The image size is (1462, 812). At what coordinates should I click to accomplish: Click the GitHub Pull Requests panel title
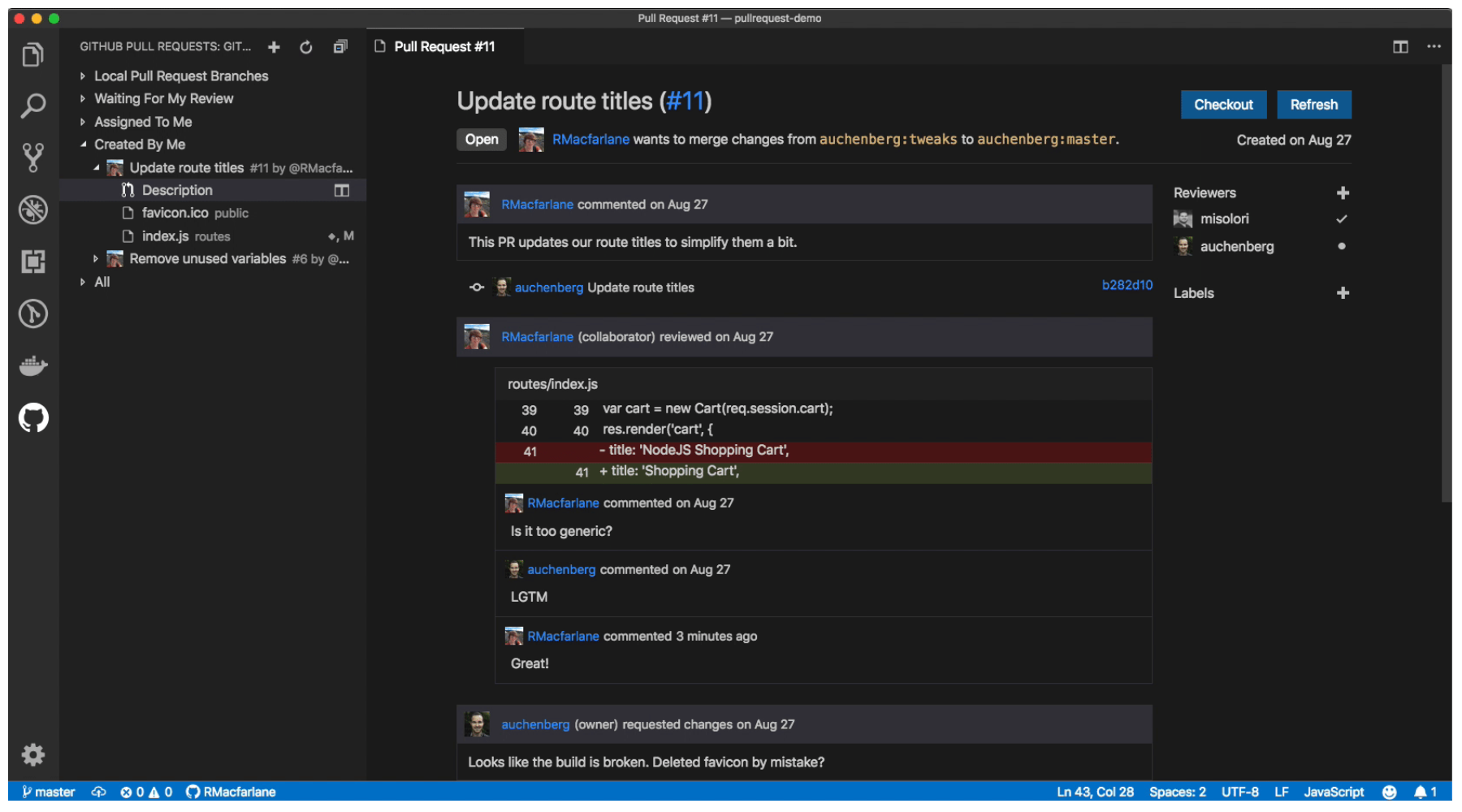tap(166, 47)
